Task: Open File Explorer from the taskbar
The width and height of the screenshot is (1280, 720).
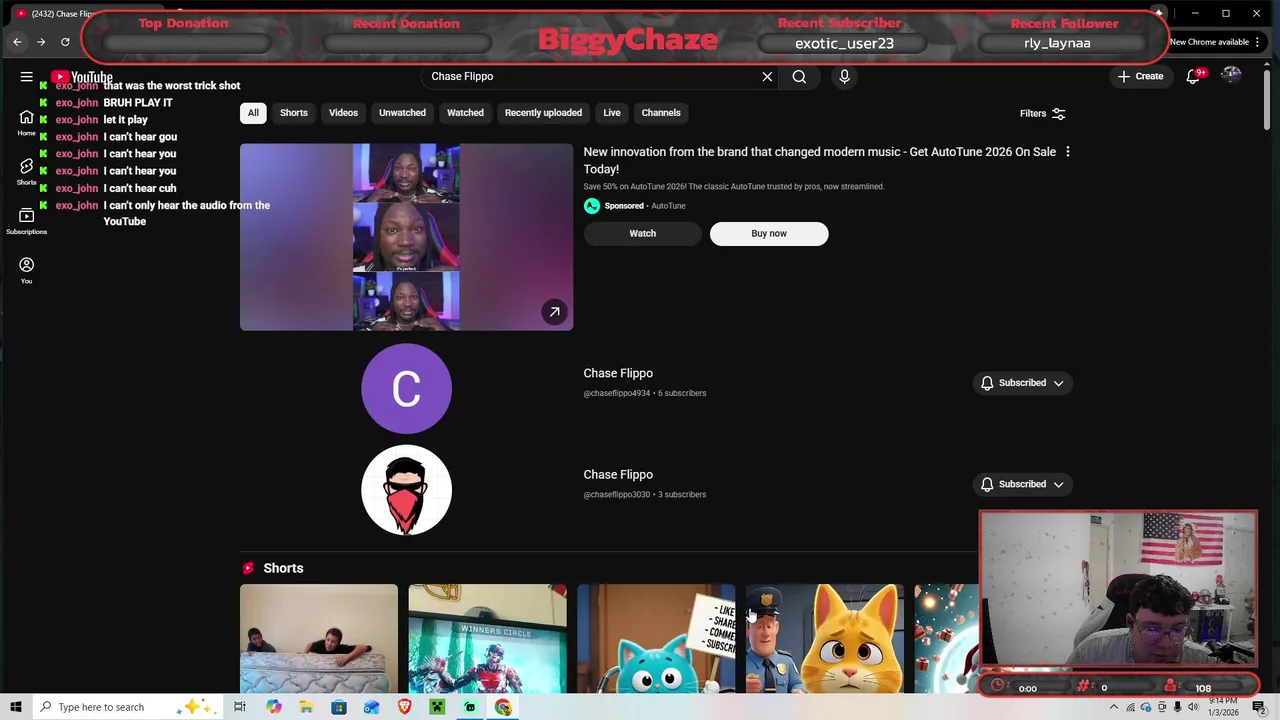Action: coord(306,707)
